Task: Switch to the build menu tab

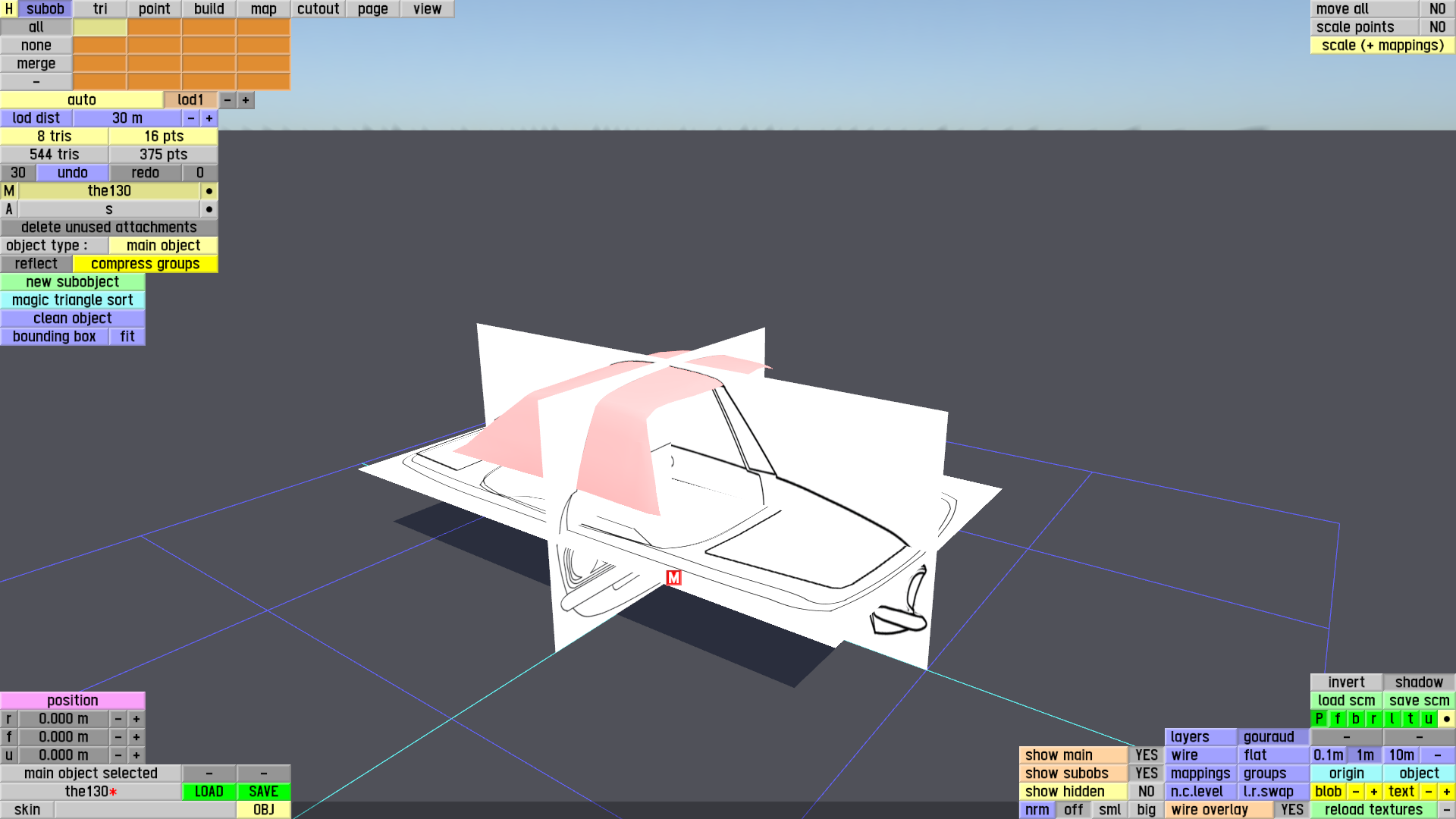Action: tap(209, 9)
